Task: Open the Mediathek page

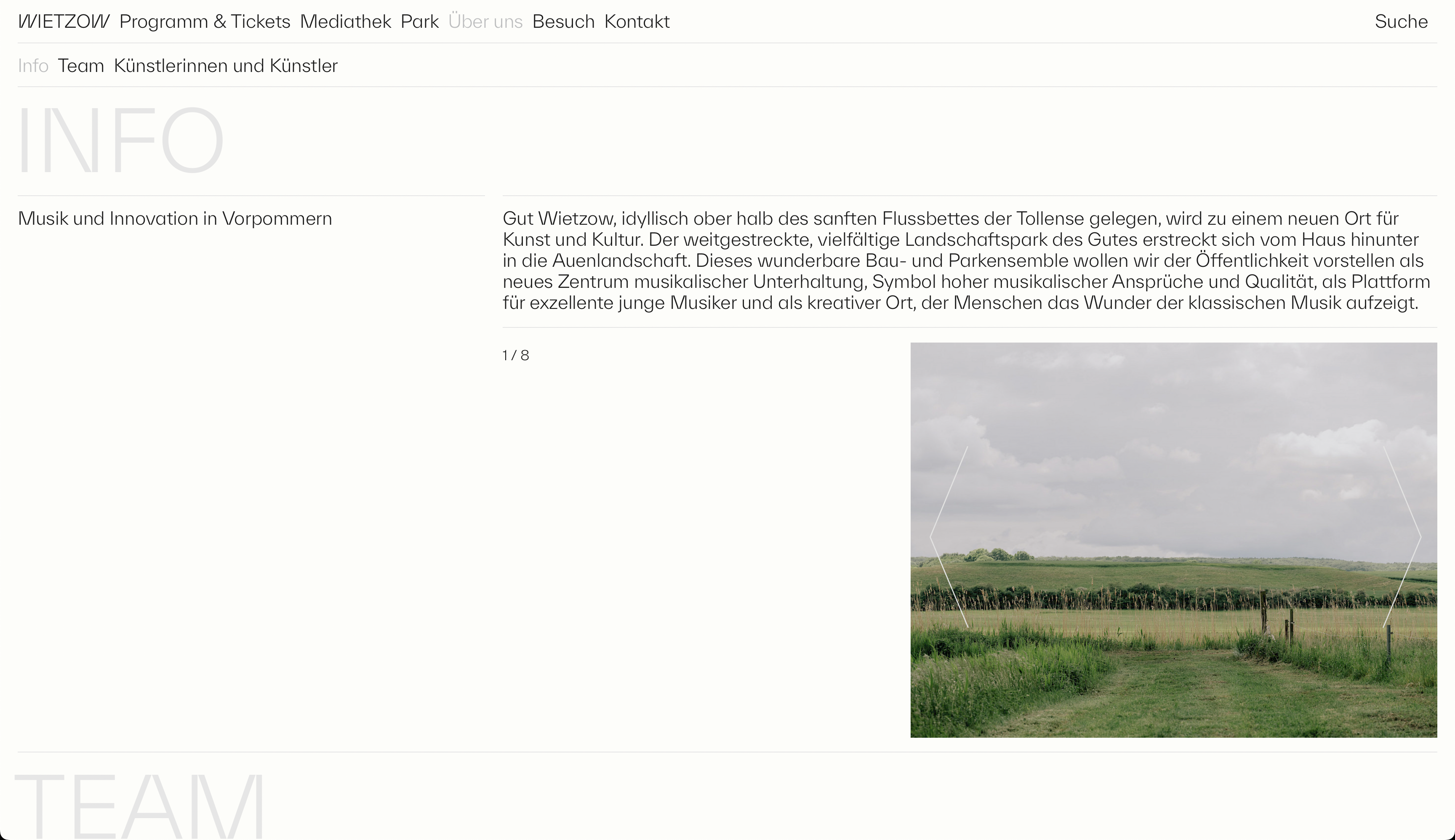Action: (x=346, y=22)
